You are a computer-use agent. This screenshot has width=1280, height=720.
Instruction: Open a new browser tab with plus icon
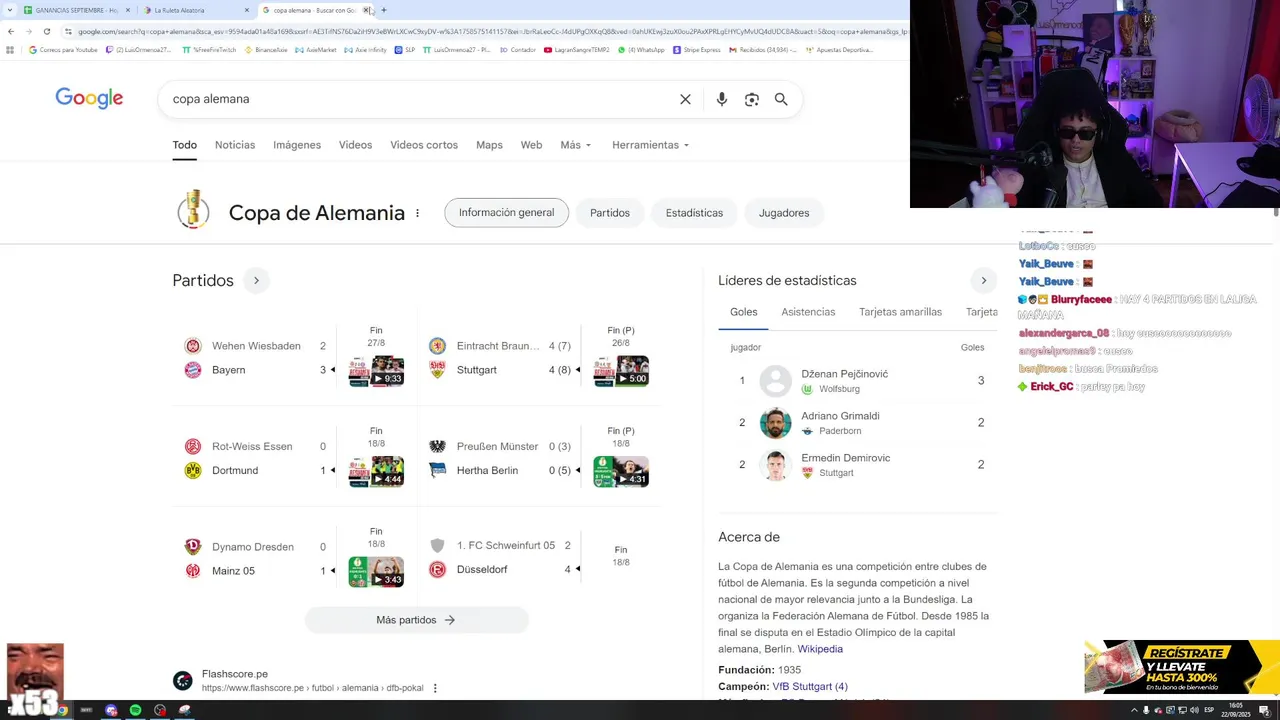(x=384, y=10)
